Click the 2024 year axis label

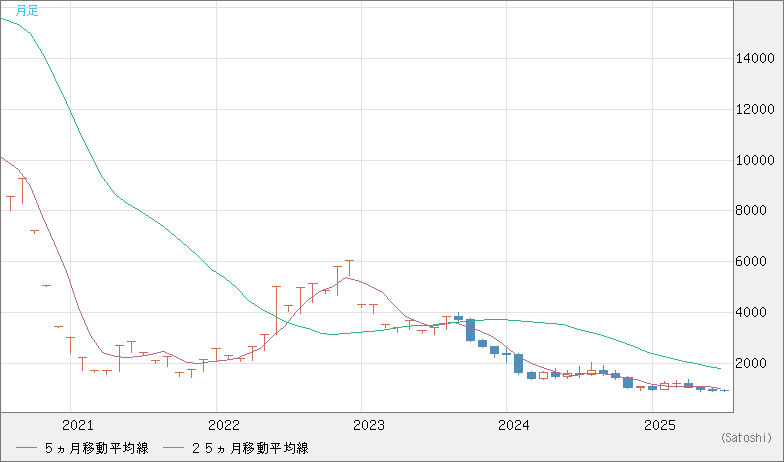click(514, 426)
